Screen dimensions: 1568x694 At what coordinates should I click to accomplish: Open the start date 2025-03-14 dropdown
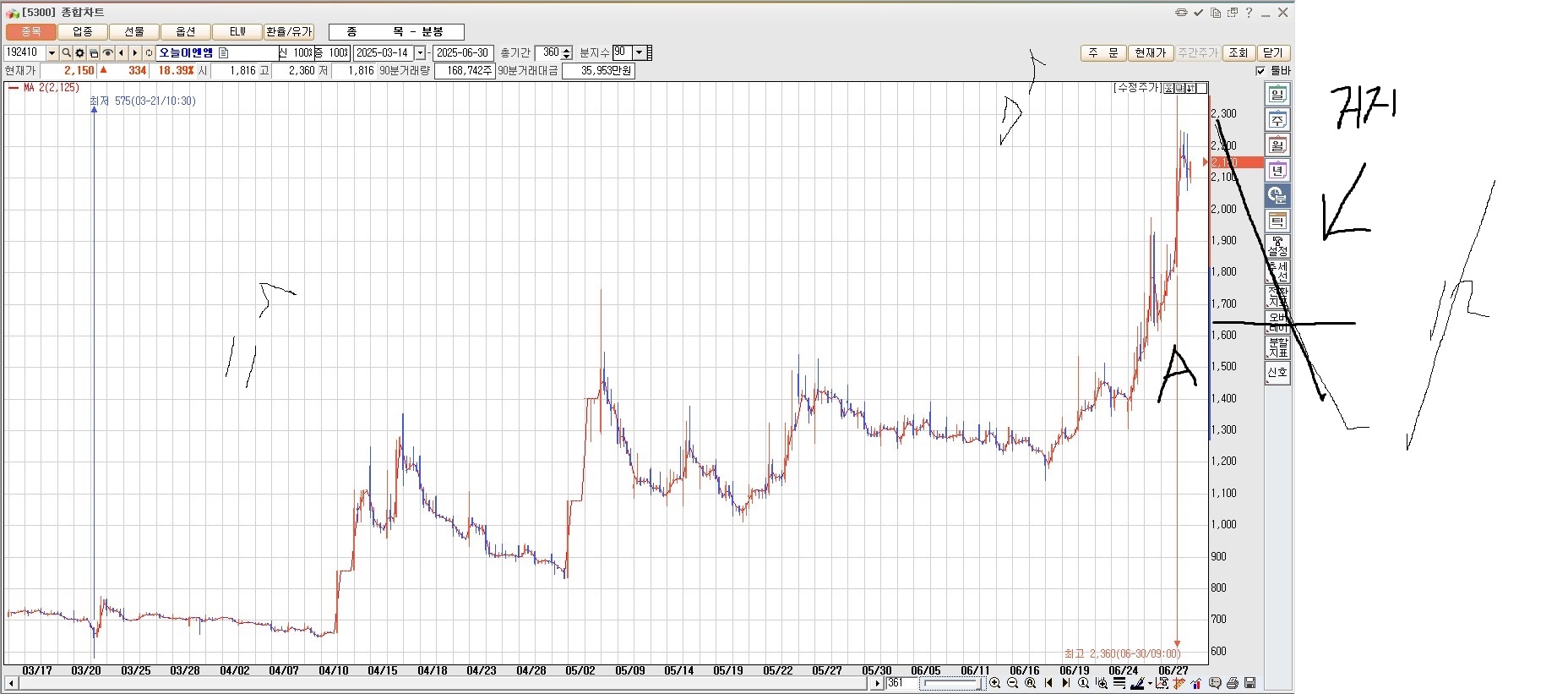[x=420, y=53]
